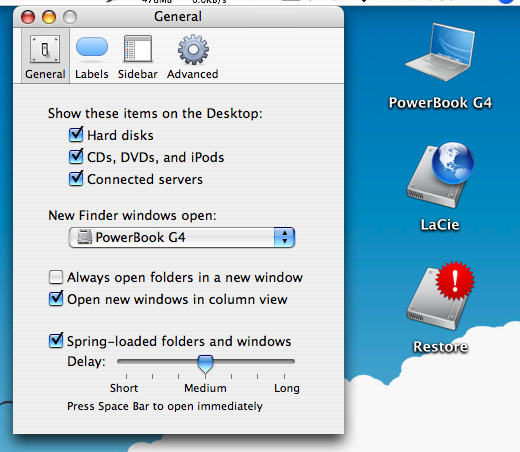Click the Delay slider thumb
Screen dimensions: 520x452
[205, 364]
